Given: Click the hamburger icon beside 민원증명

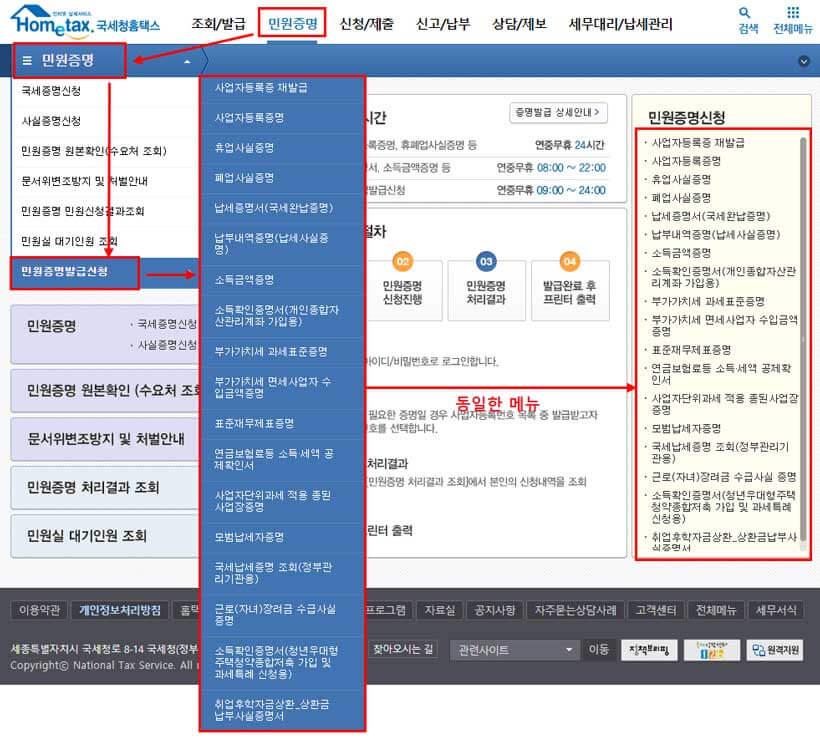Looking at the screenshot, I should 28,61.
